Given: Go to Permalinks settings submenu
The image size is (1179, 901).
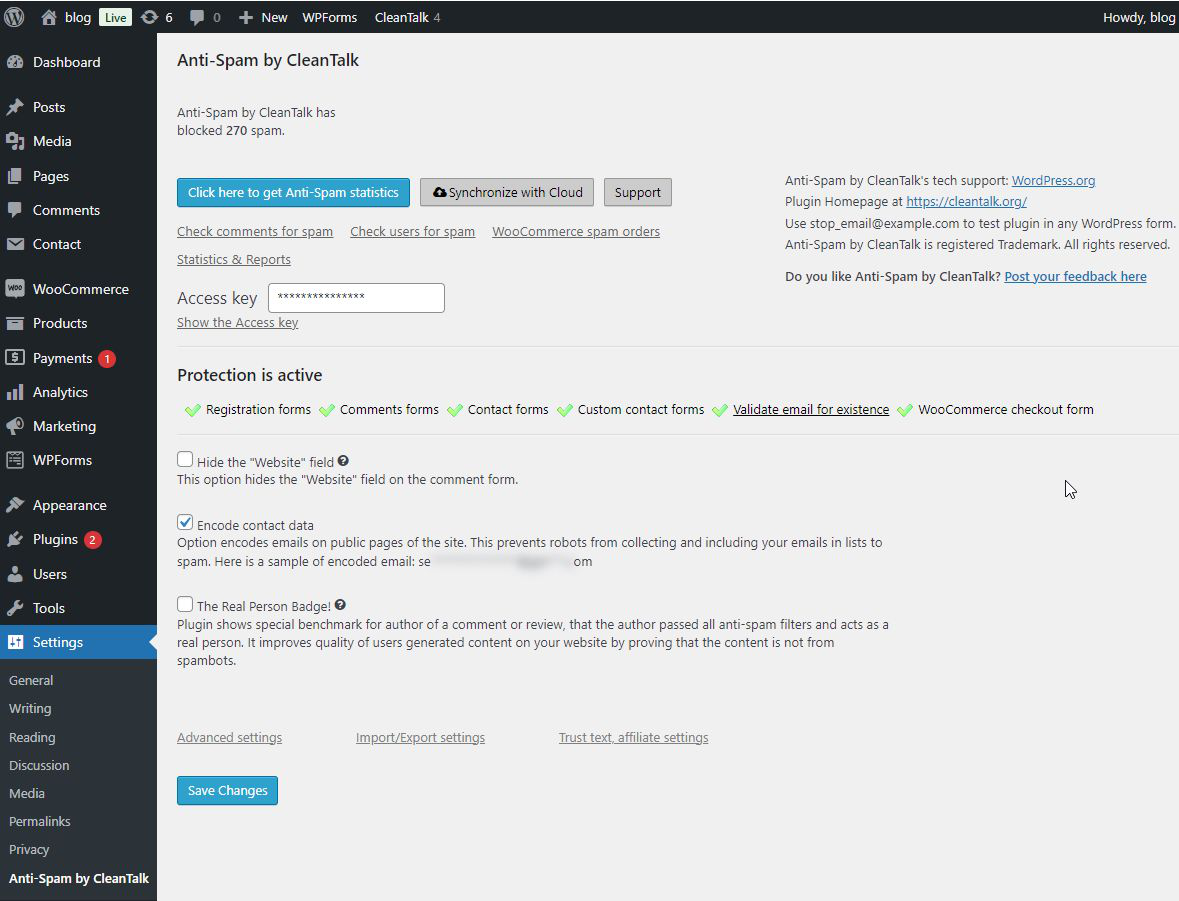Looking at the screenshot, I should (40, 821).
